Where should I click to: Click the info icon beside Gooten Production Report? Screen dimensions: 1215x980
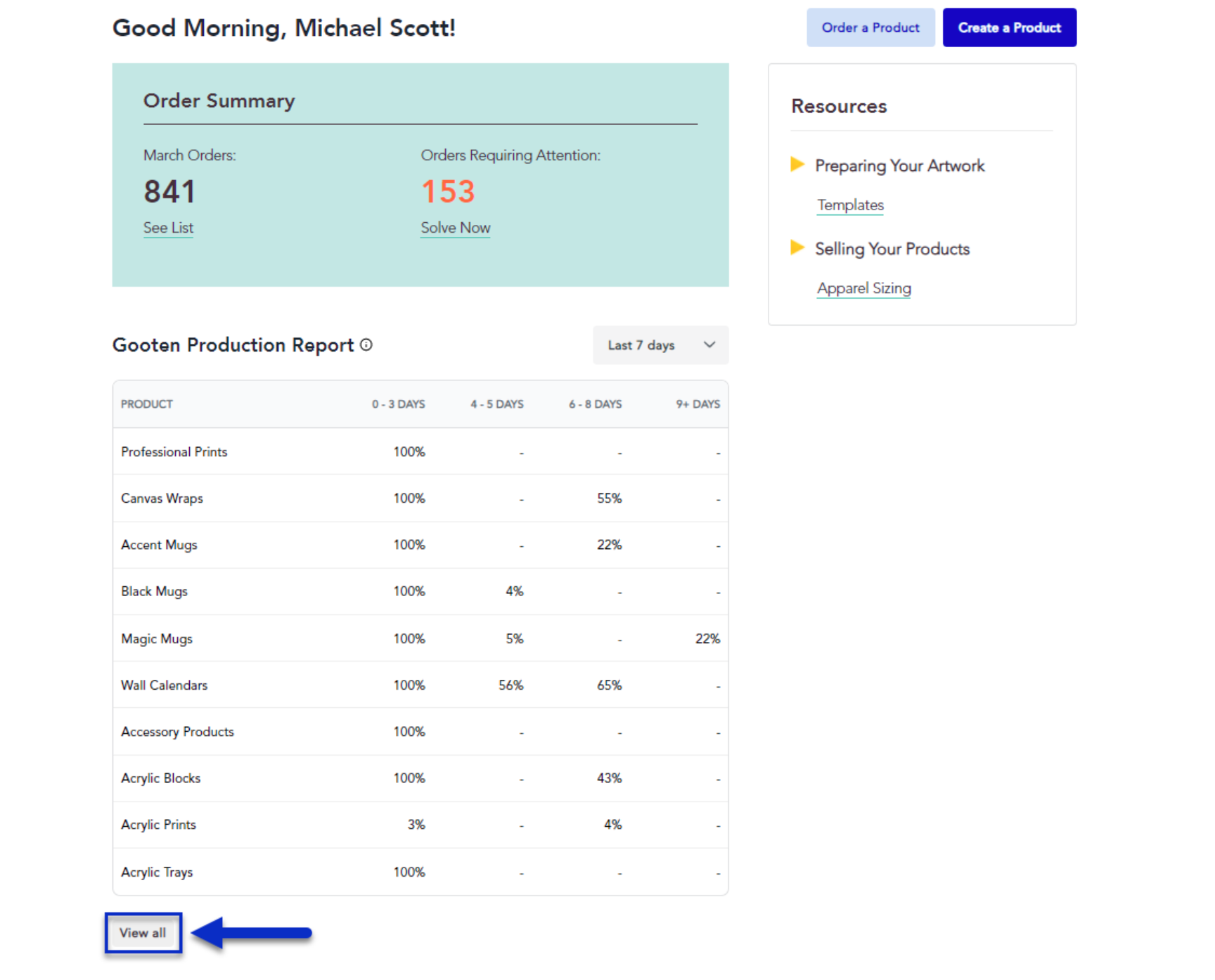[x=366, y=344]
